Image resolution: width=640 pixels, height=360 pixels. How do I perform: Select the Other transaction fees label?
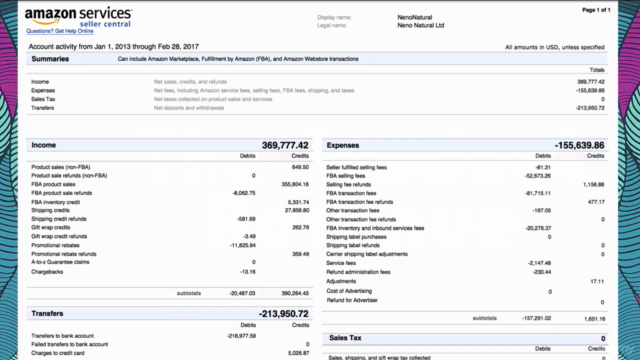pos(353,211)
